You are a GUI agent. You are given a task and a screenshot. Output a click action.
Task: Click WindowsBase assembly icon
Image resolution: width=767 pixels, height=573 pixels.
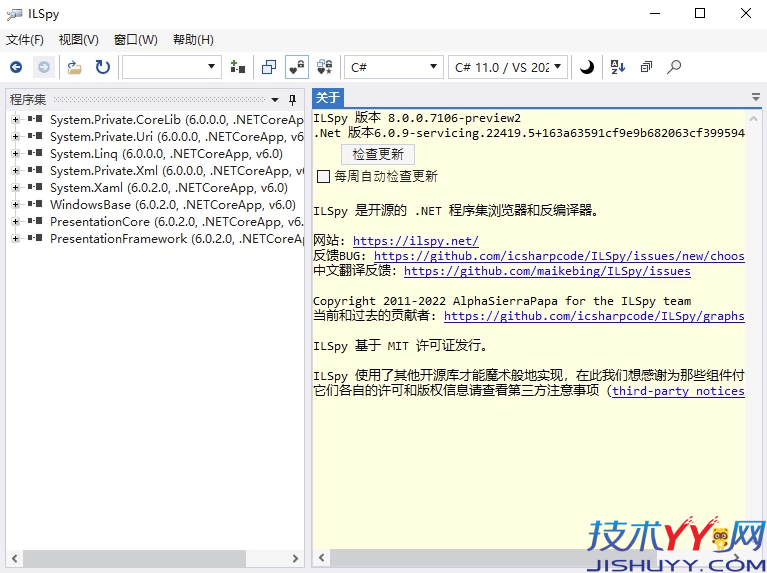[35, 204]
